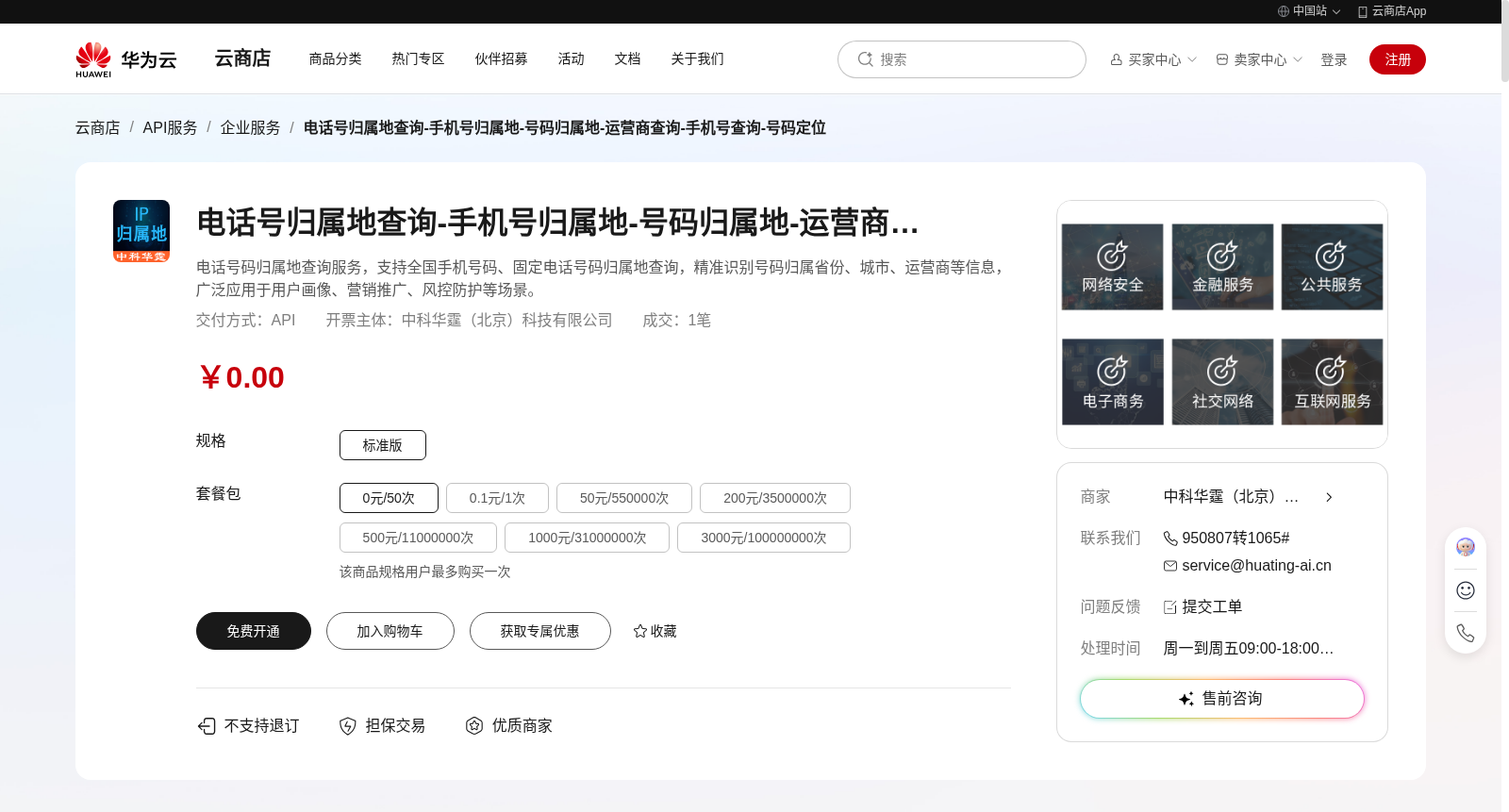The image size is (1509, 812).
Task: Expand the 中国站 region selector
Action: (1309, 11)
